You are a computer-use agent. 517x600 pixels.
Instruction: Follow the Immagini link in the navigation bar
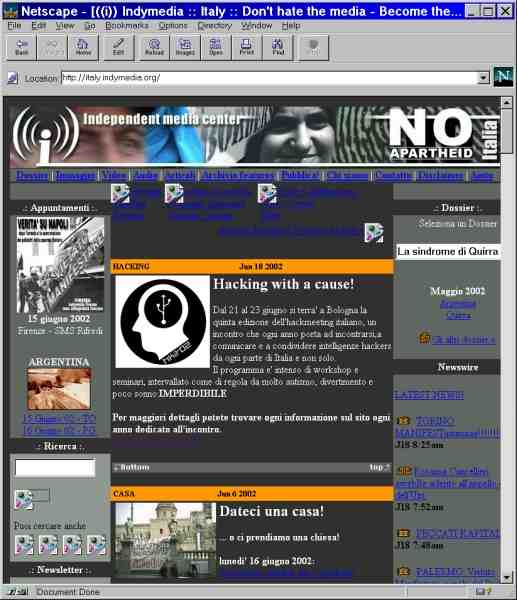(x=75, y=176)
